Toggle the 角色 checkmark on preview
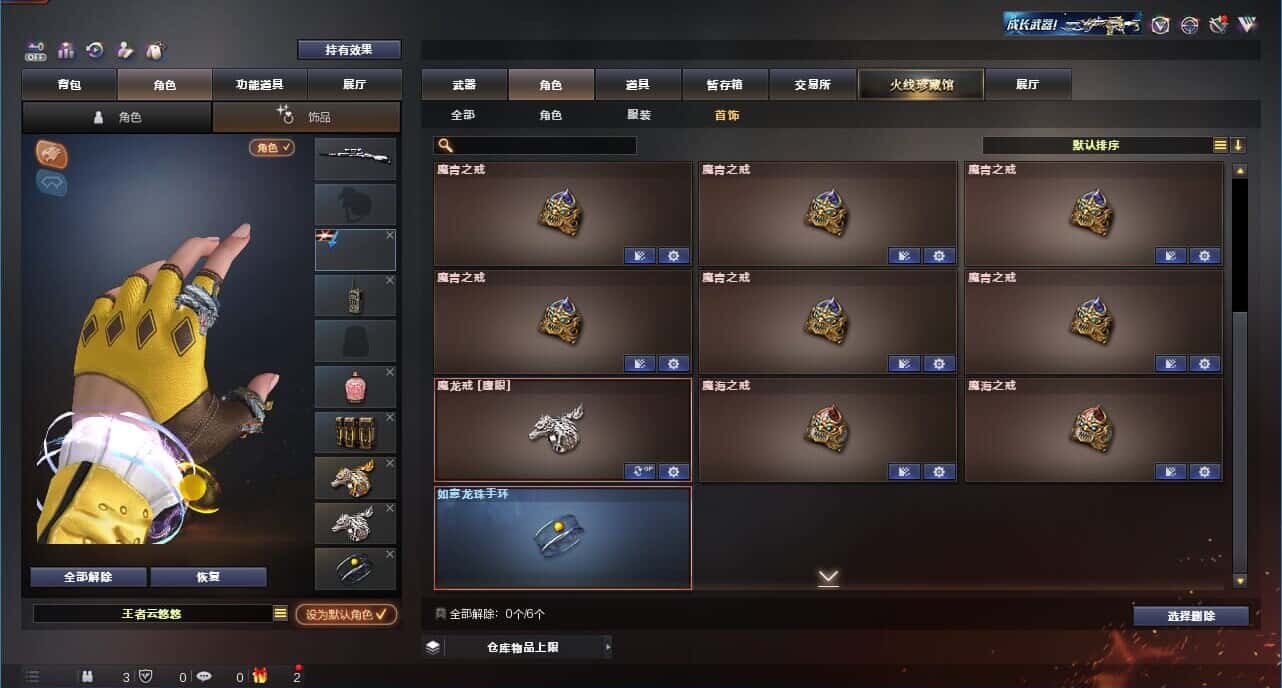The height and width of the screenshot is (688, 1282). (272, 147)
